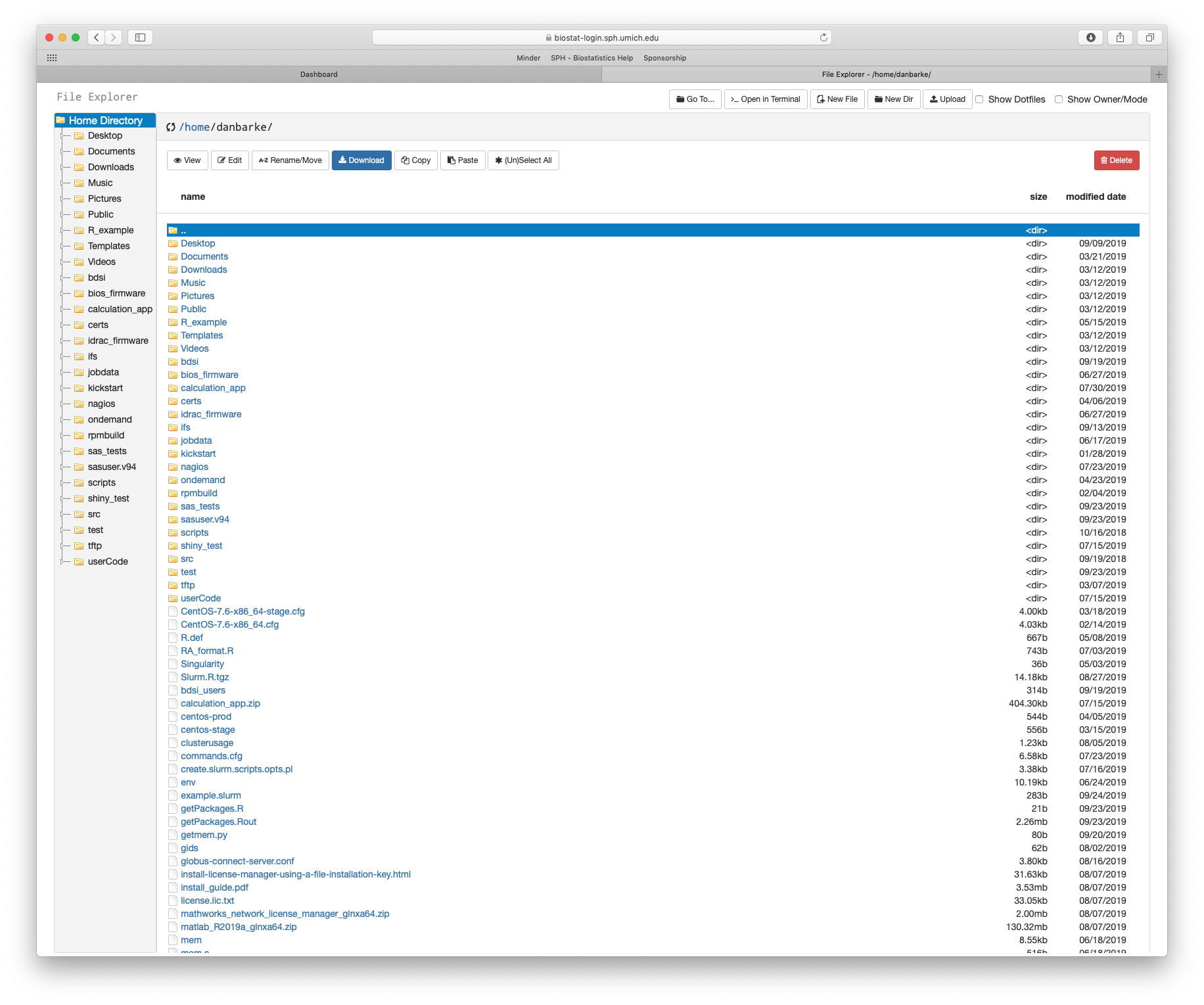The width and height of the screenshot is (1204, 1005).
Task: Open SPH - Biostatistics Help
Action: [591, 58]
